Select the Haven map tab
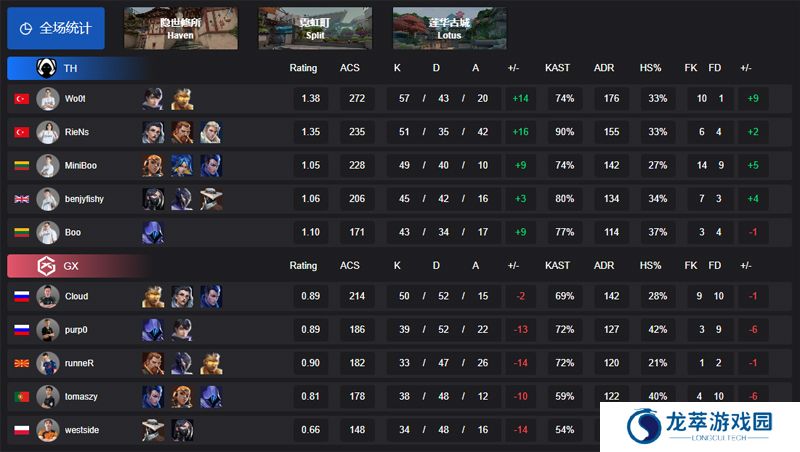Image resolution: width=800 pixels, height=452 pixels. 181,28
